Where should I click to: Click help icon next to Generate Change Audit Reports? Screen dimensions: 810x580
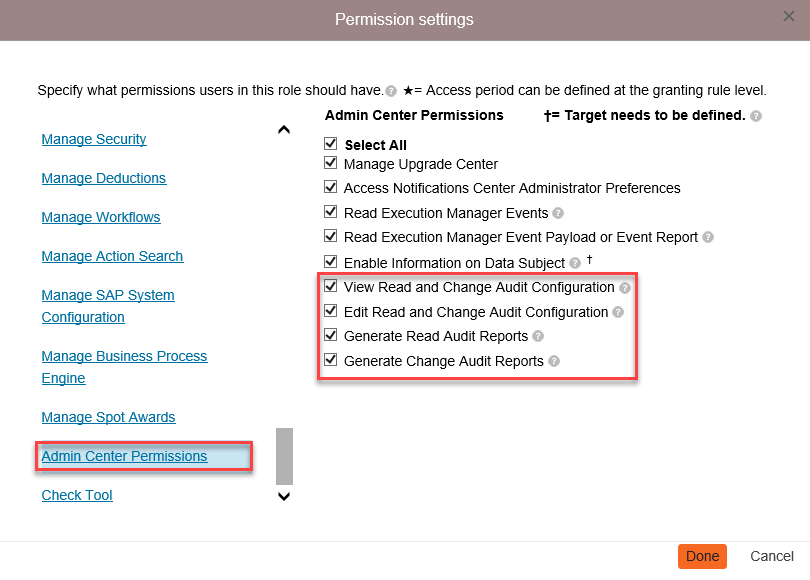[x=554, y=361]
